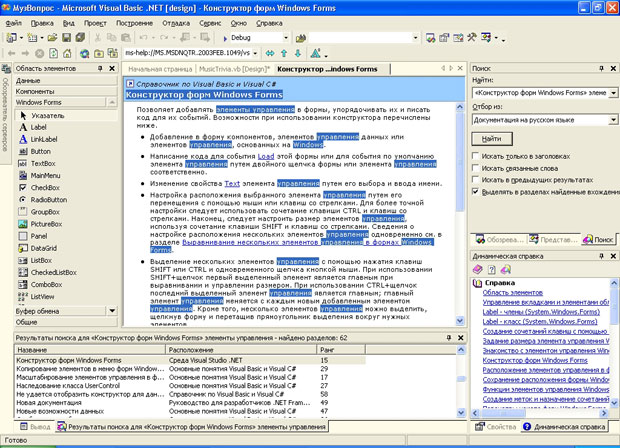Click the help article vertical scrollbar
The width and height of the screenshot is (620, 448).
coord(459,214)
